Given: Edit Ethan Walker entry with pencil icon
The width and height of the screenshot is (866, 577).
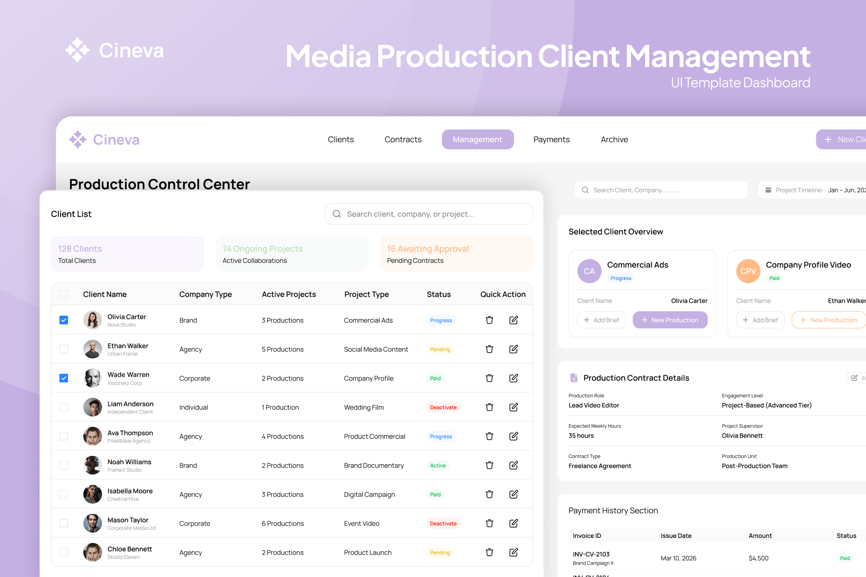Looking at the screenshot, I should tap(513, 349).
